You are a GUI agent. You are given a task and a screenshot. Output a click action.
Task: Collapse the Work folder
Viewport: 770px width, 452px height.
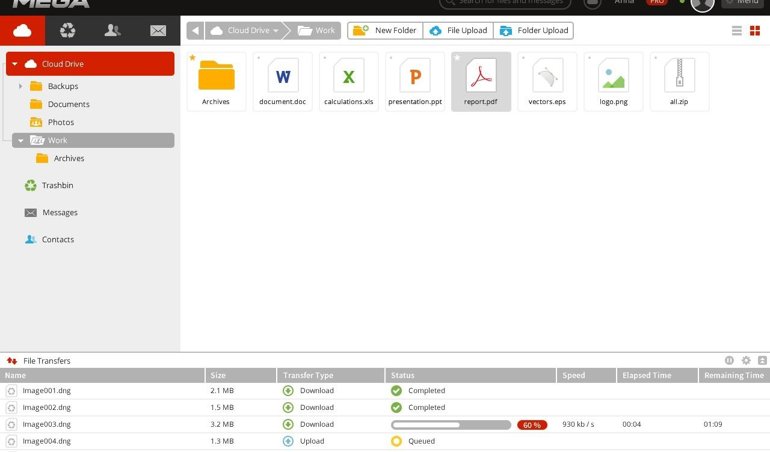pyautogui.click(x=21, y=141)
